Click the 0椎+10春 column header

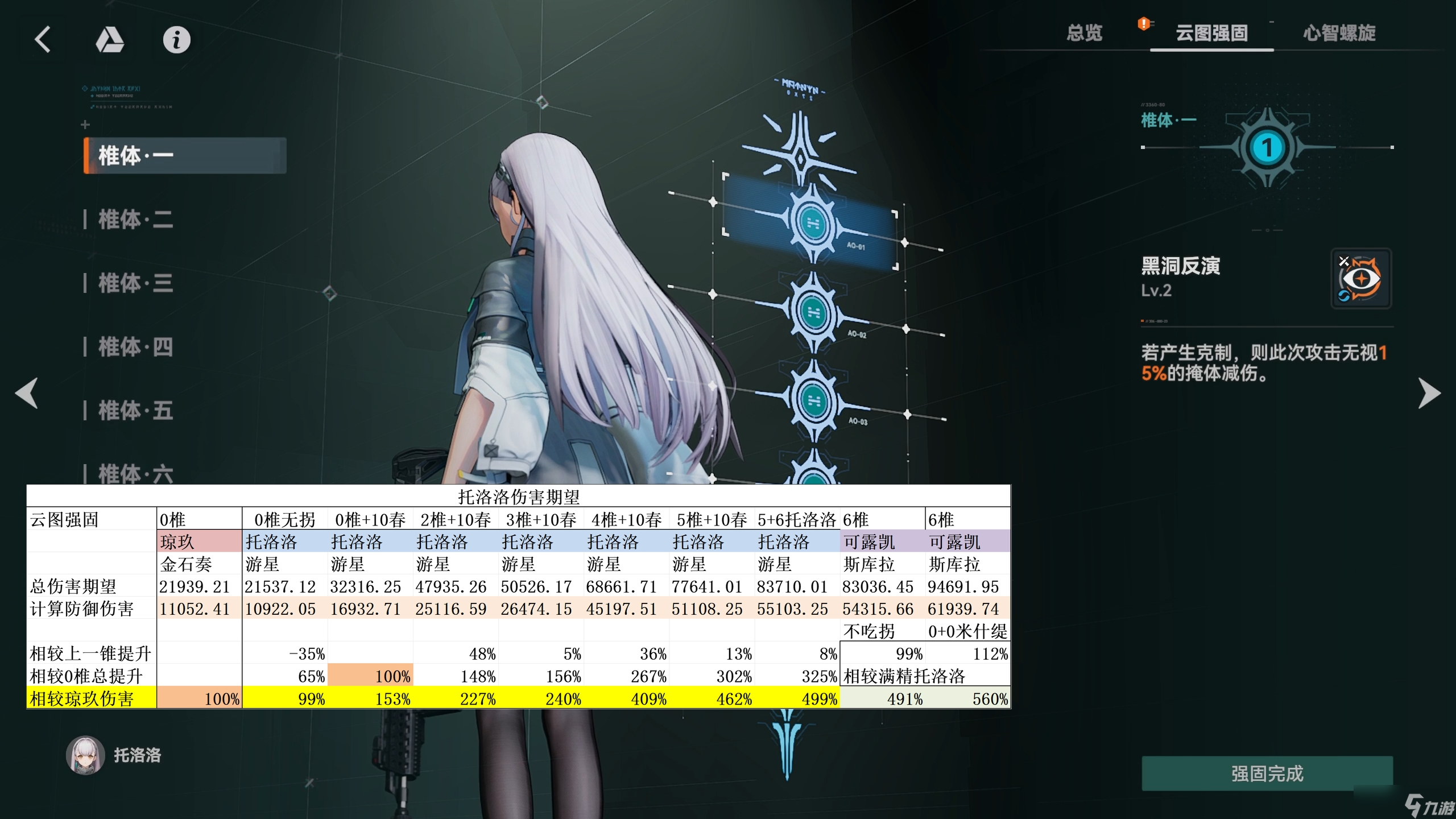[x=370, y=519]
